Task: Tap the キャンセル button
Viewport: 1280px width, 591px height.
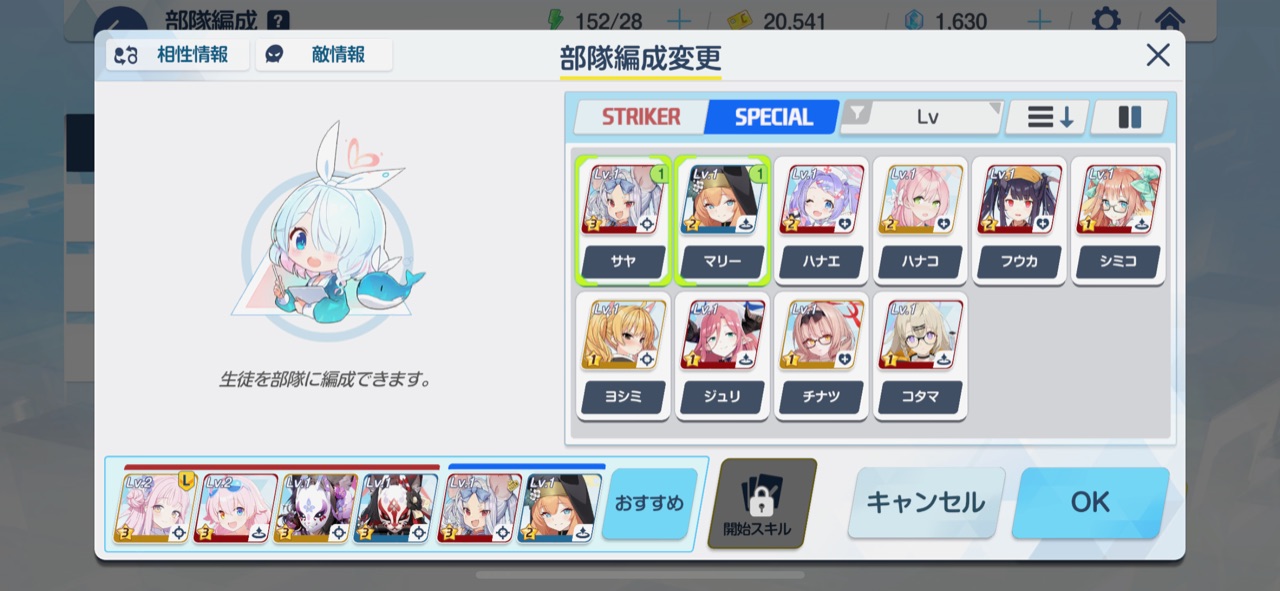Action: tap(926, 502)
